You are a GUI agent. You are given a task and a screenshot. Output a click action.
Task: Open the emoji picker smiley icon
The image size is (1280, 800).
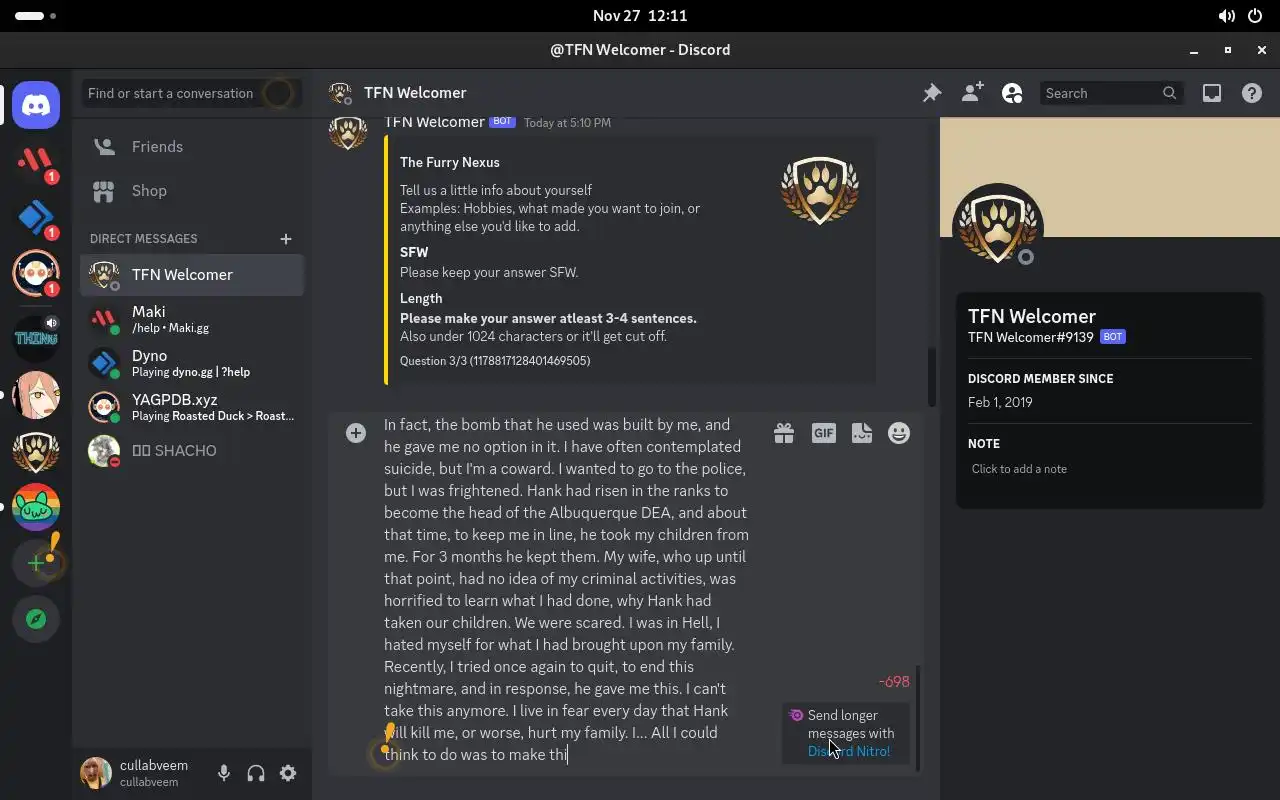tap(899, 433)
